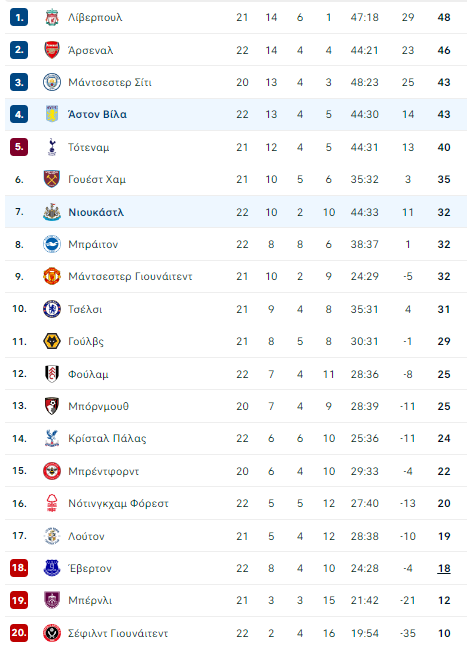This screenshot has width=467, height=648.
Task: Open the Μπράιτον team link
Action: pyautogui.click(x=93, y=245)
